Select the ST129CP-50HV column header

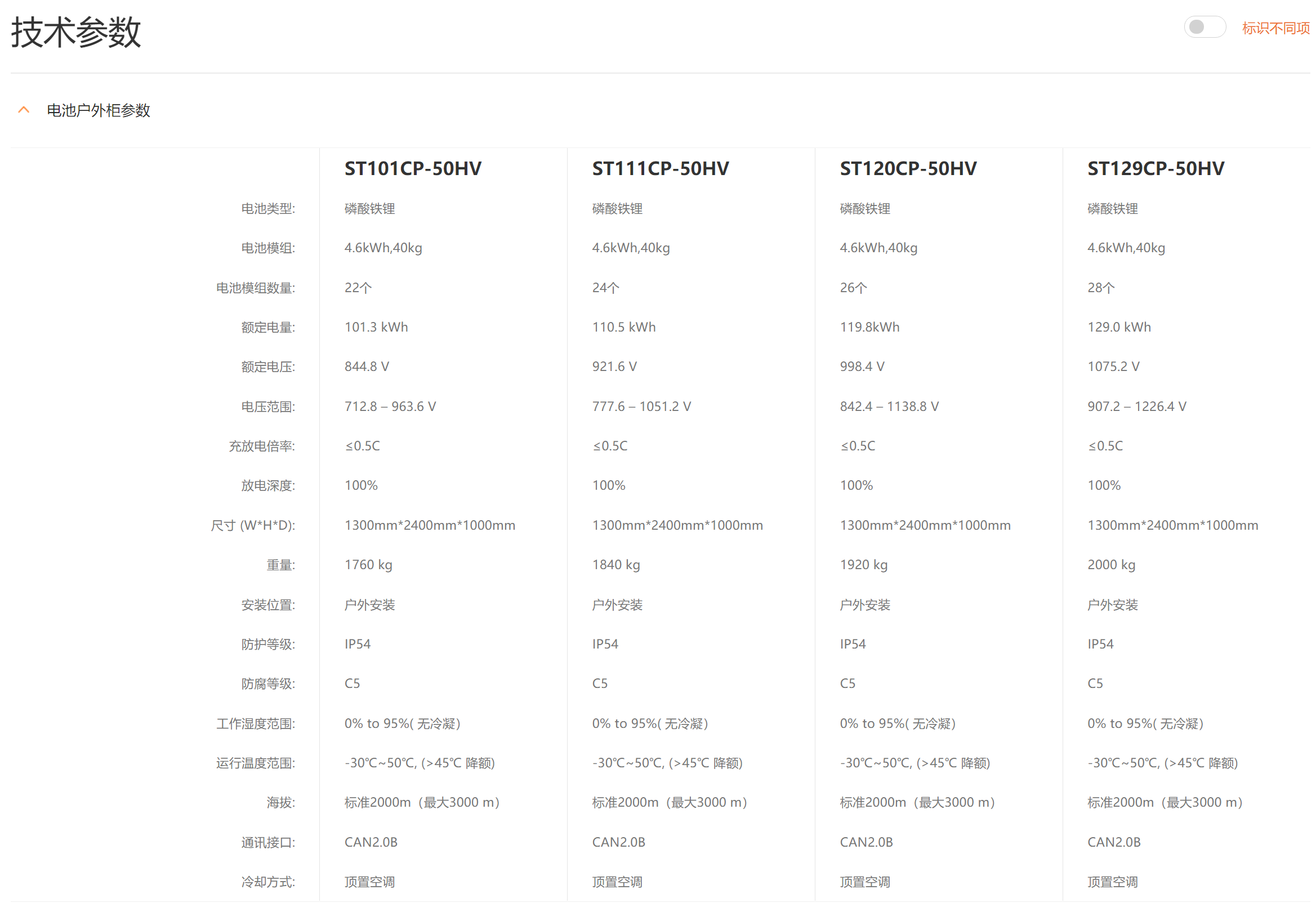pyautogui.click(x=1155, y=168)
